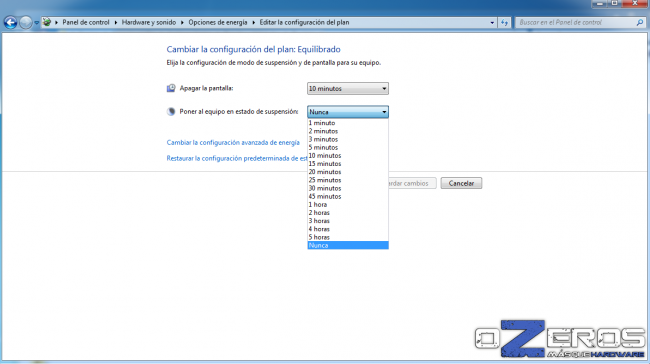Go back with the blue arrow button
The image size is (650, 364).
10,22
